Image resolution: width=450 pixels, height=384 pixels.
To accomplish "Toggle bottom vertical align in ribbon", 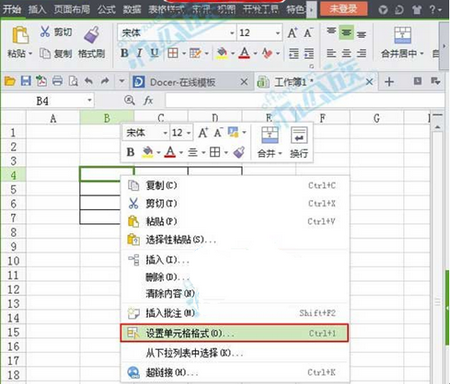I will tap(362, 33).
